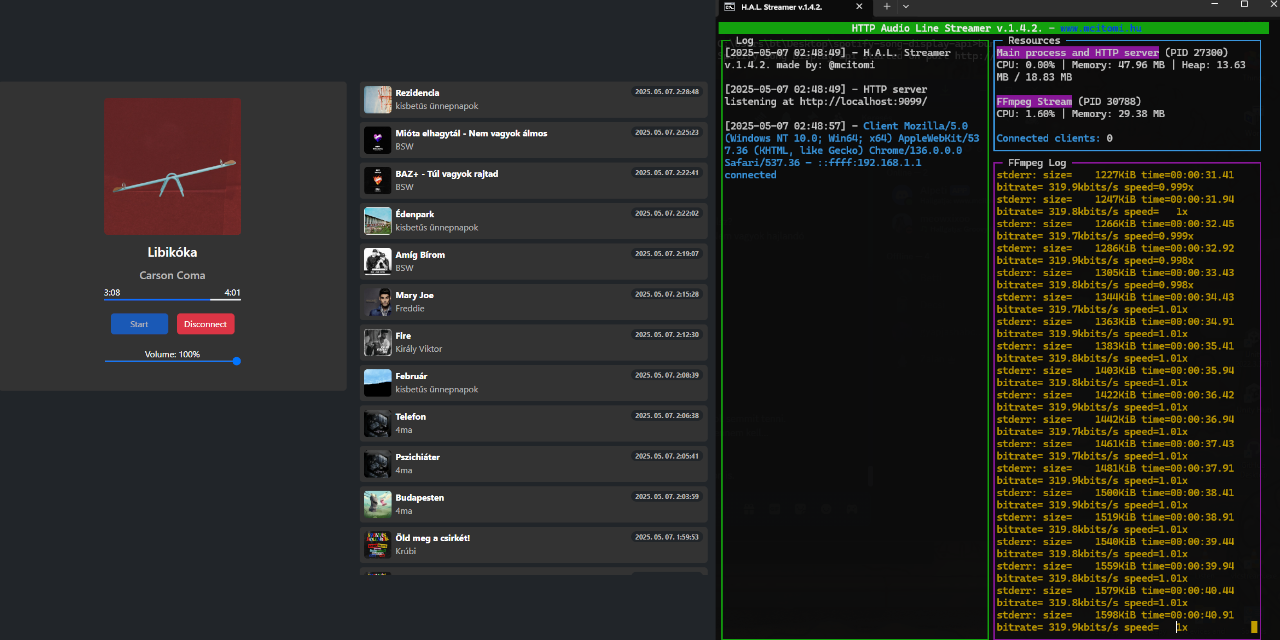The width and height of the screenshot is (1280, 640).
Task: Close the H.A.L. Streamer terminal tab
Action: coord(861,7)
